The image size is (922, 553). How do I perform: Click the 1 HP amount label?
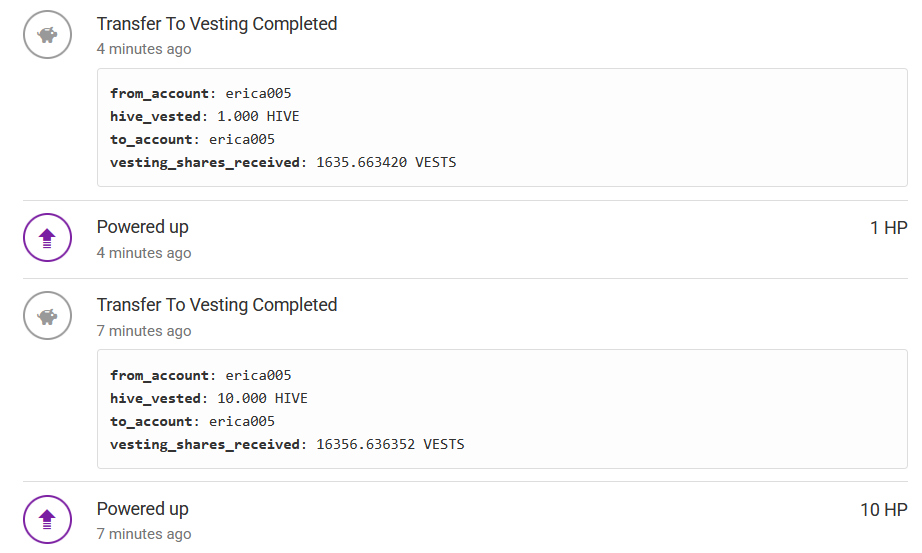[888, 228]
